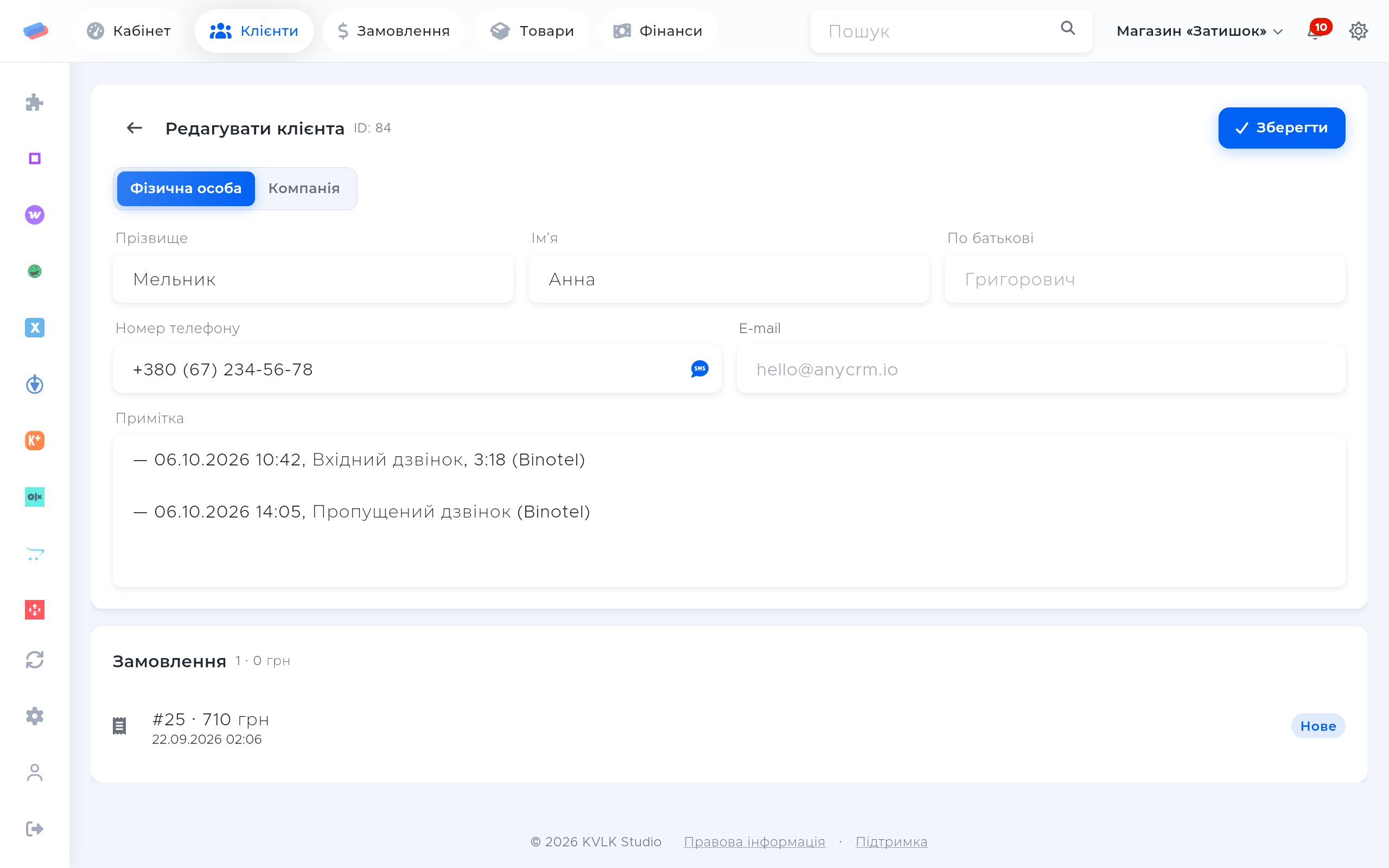Open the puzzle-piece integrations icon
This screenshot has width=1389, height=868.
pos(34,102)
